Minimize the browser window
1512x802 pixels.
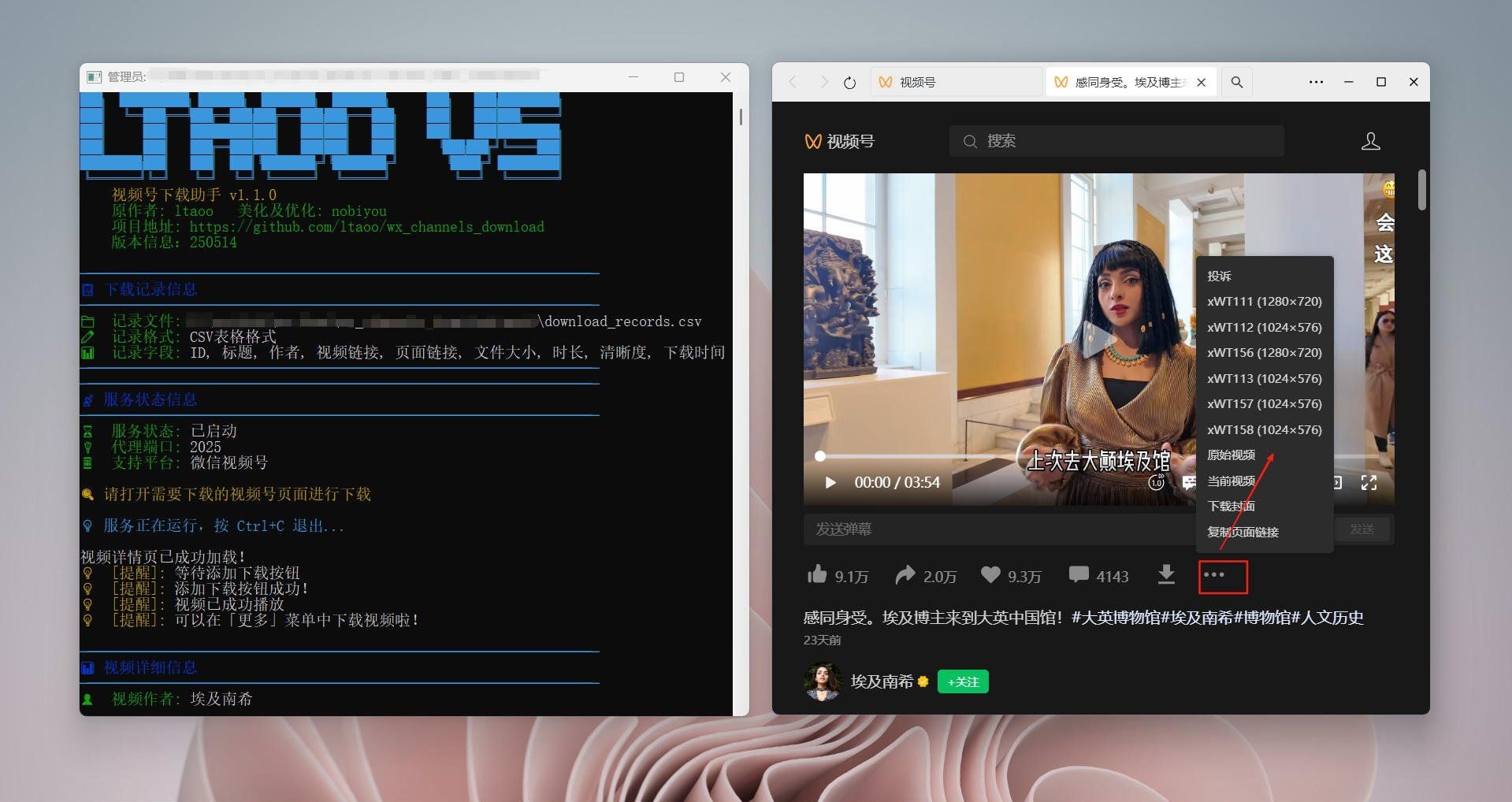point(1349,82)
